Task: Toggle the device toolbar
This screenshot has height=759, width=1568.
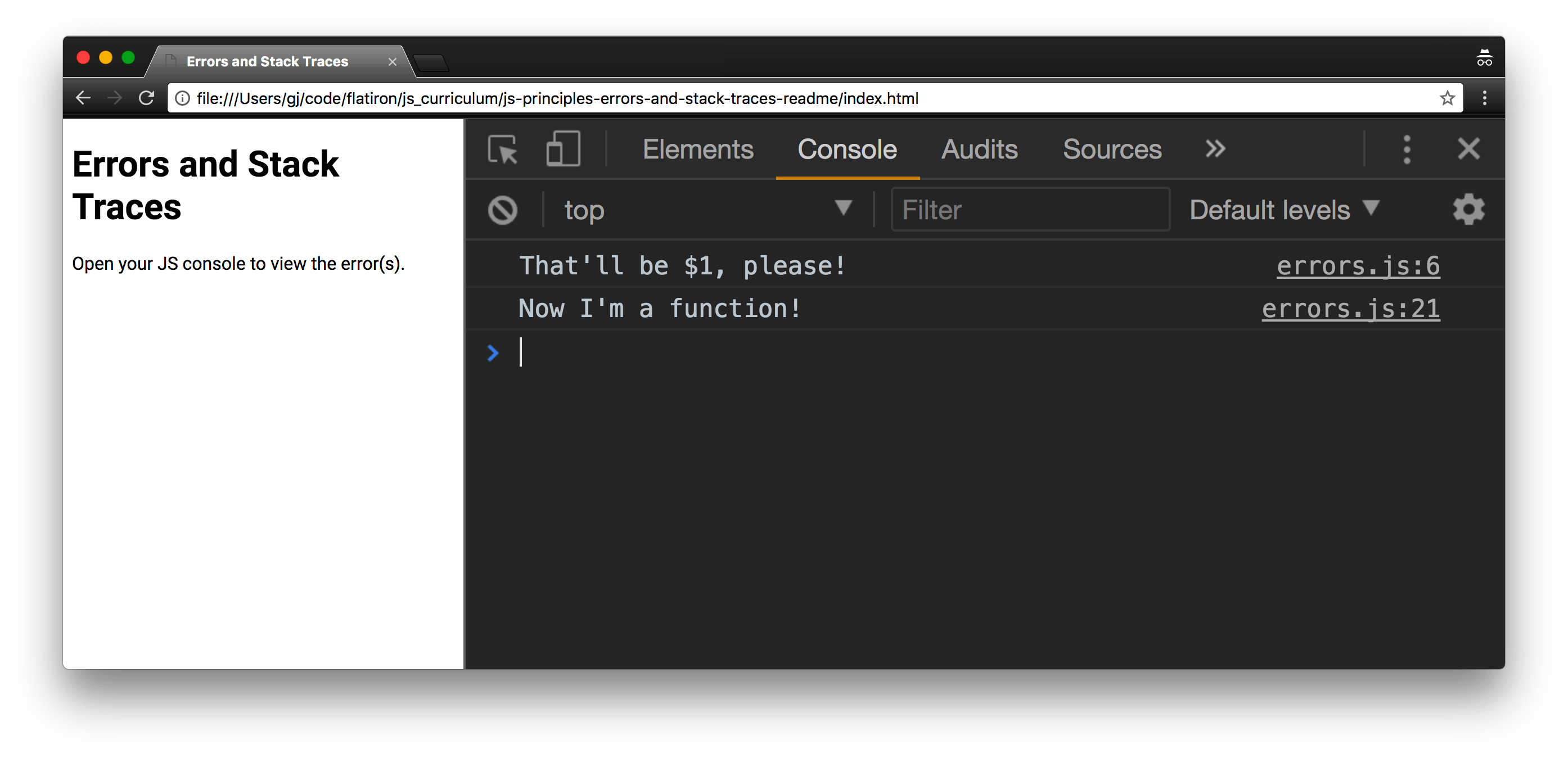Action: tap(562, 148)
